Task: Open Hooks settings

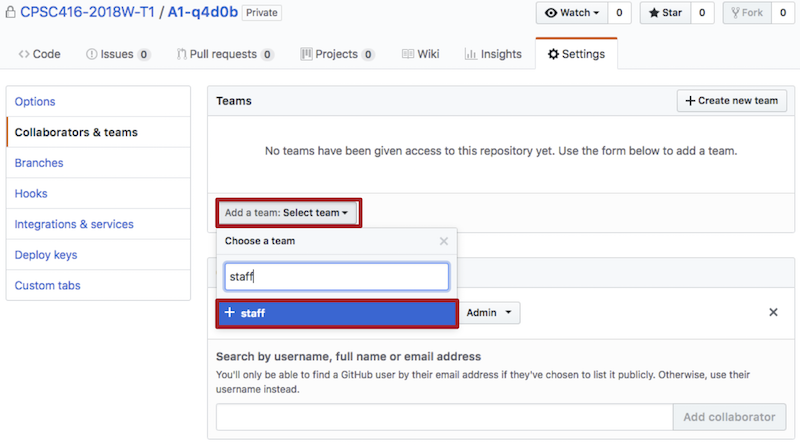Action: point(98,193)
